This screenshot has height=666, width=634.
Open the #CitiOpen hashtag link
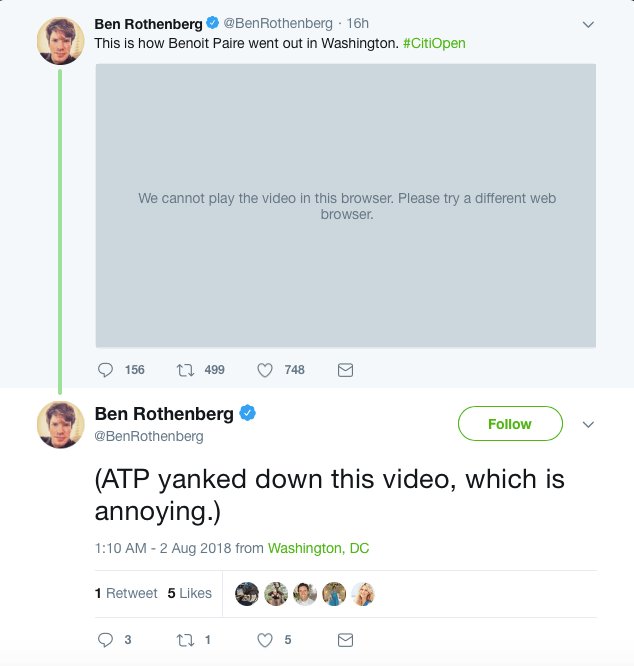click(x=434, y=44)
